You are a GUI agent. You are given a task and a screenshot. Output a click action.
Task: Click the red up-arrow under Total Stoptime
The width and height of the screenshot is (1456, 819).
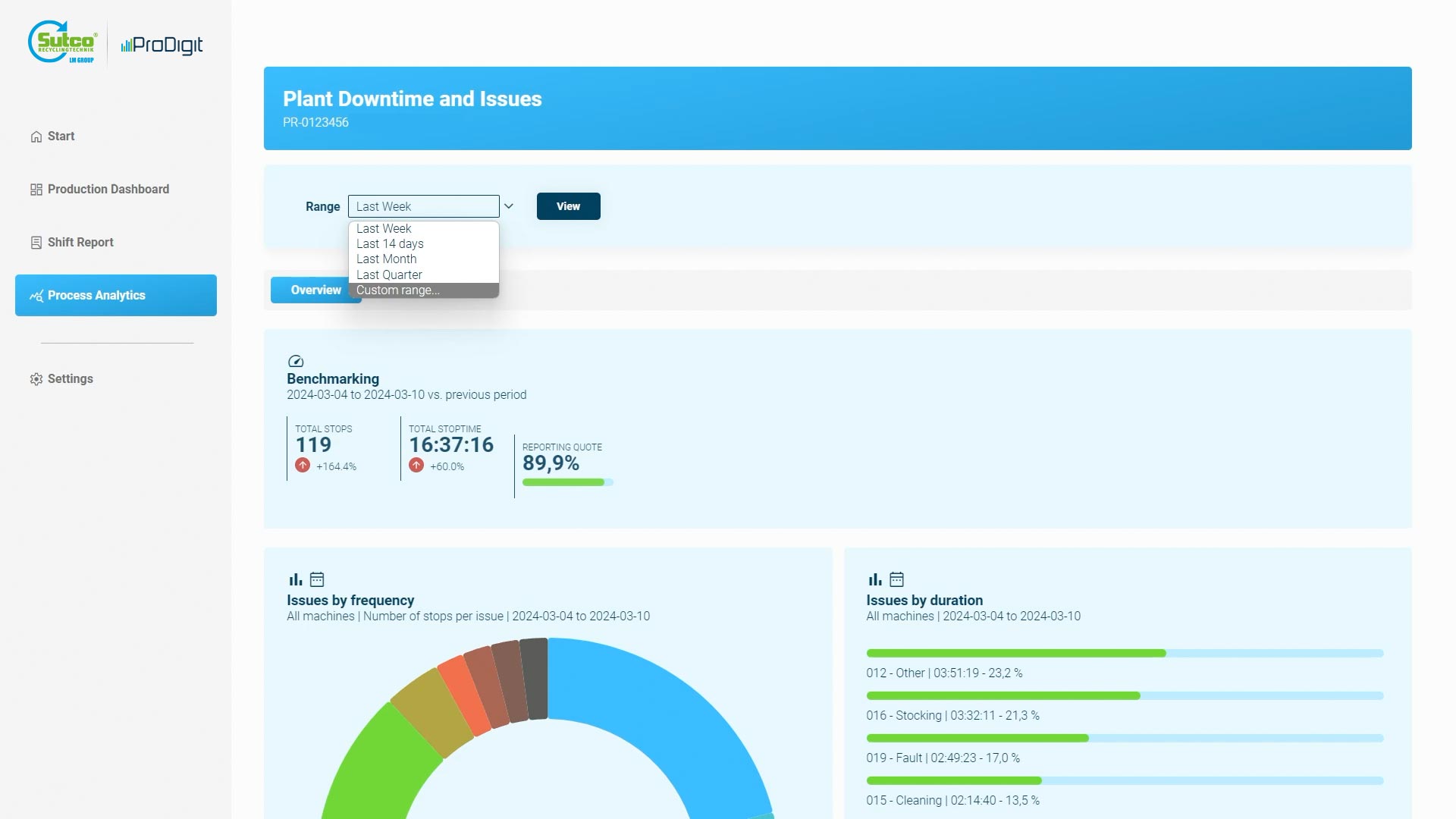point(416,466)
